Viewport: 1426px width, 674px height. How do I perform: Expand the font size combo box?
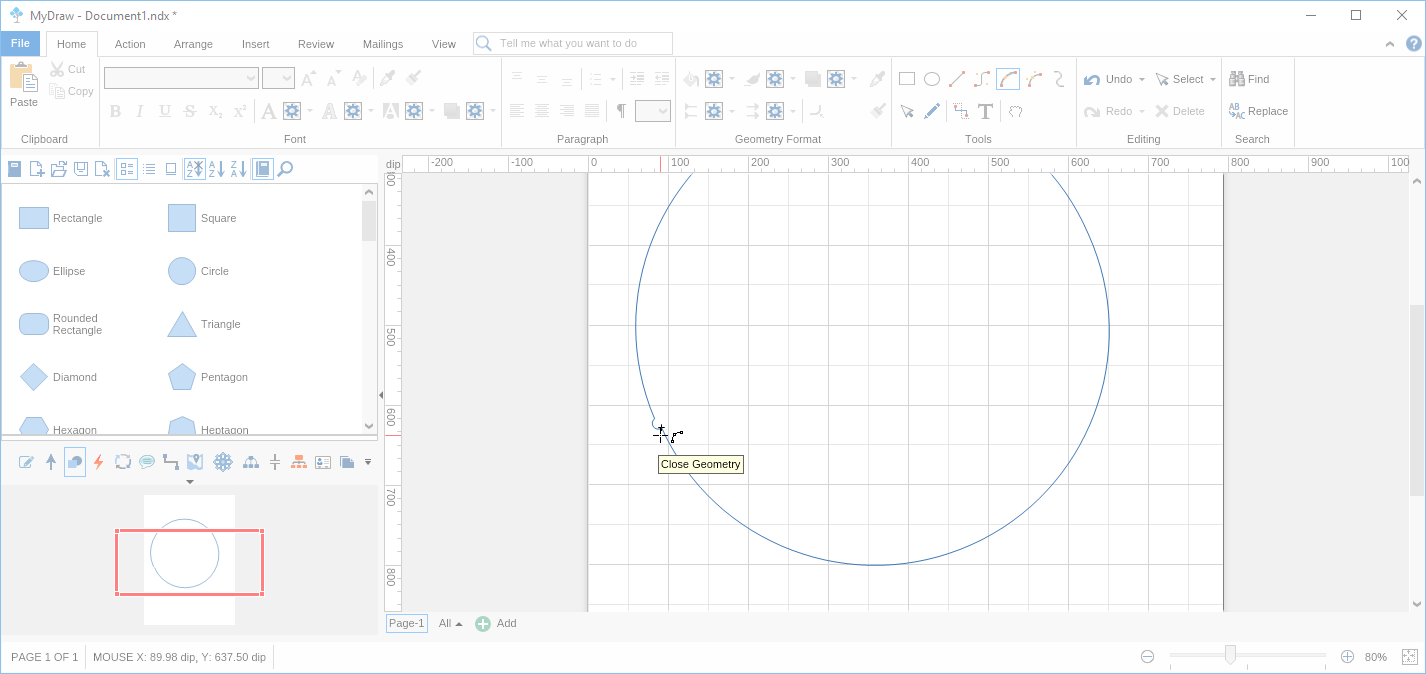(x=286, y=79)
